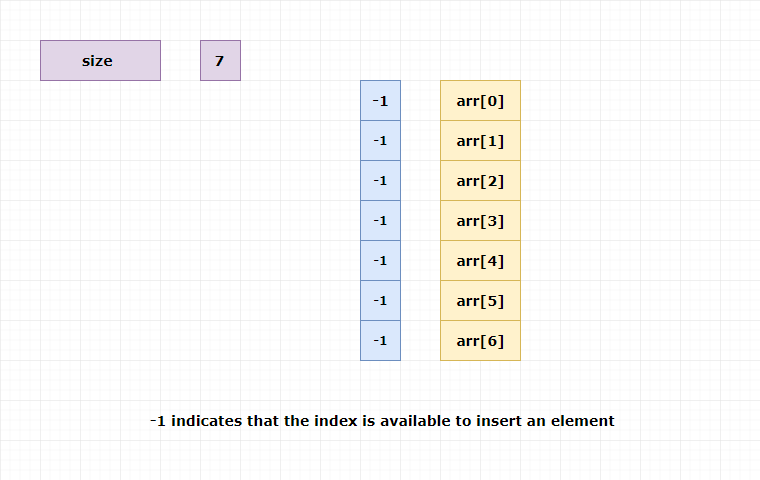Select blue -1 cell beside arr[0]
The image size is (760, 480).
point(380,100)
